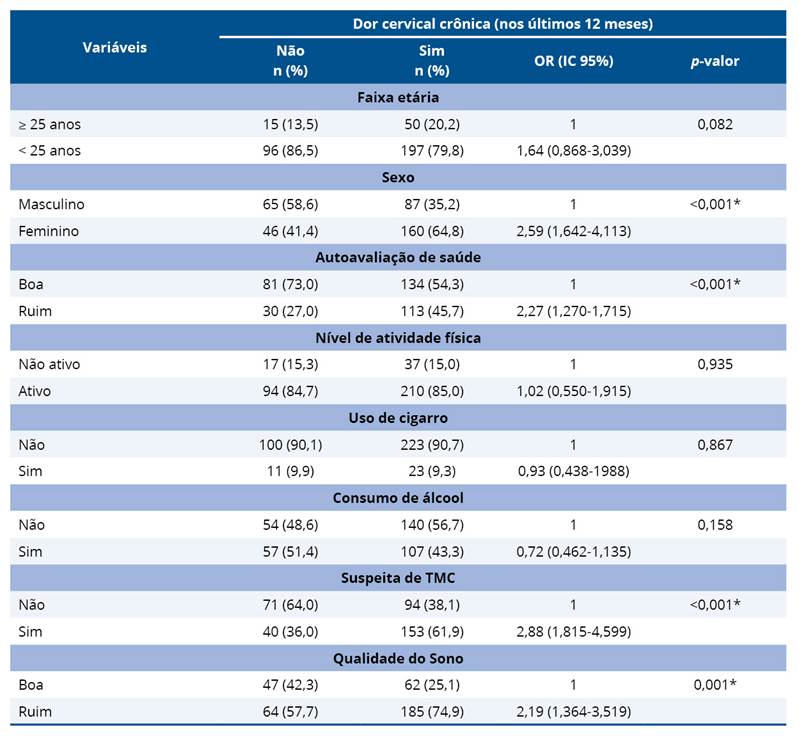The image size is (799, 739).
Task: Click the 'Sexo' section heading
Action: (398, 177)
